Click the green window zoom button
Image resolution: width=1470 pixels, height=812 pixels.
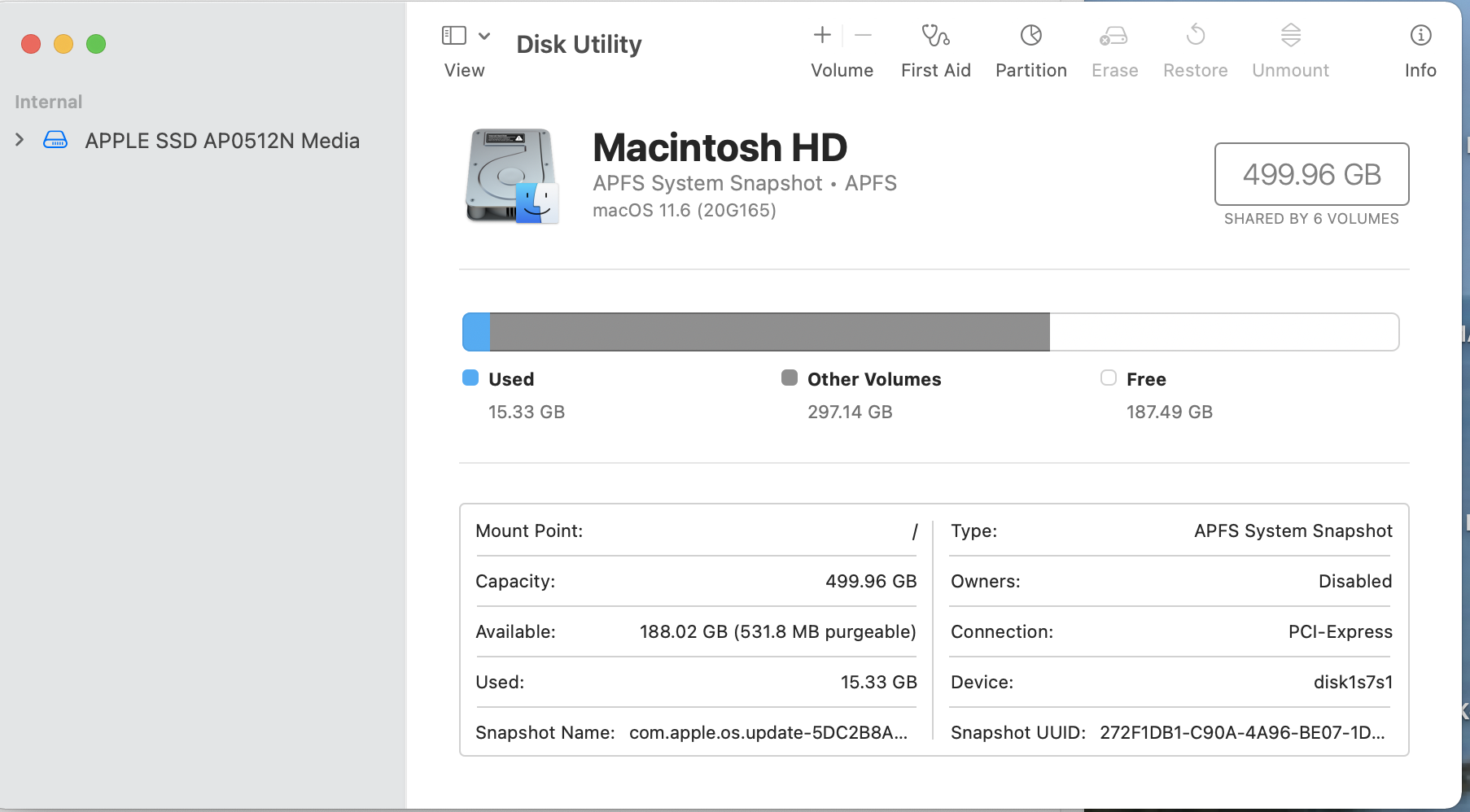click(96, 44)
